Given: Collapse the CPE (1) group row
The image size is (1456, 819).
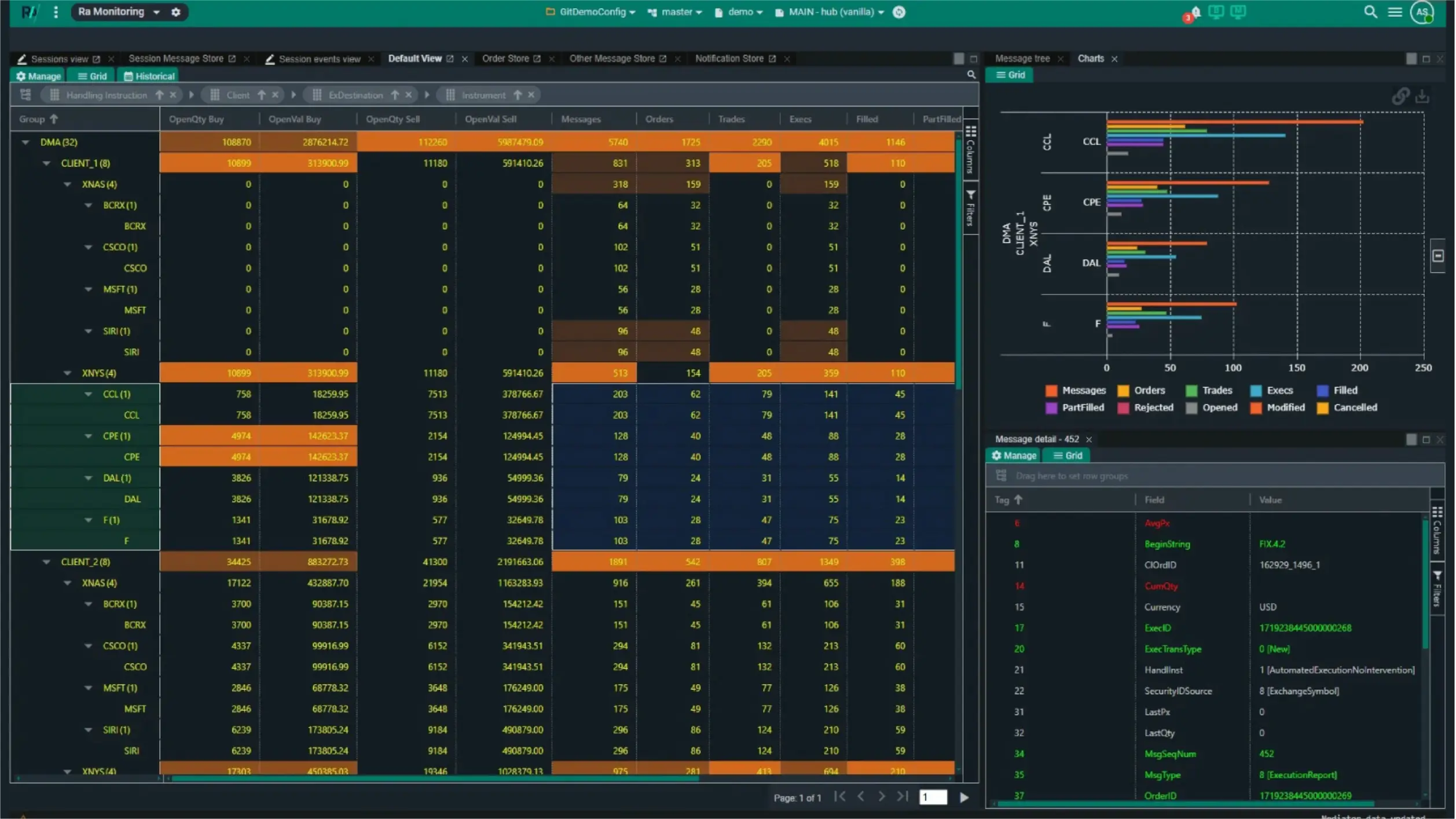Looking at the screenshot, I should click(89, 436).
